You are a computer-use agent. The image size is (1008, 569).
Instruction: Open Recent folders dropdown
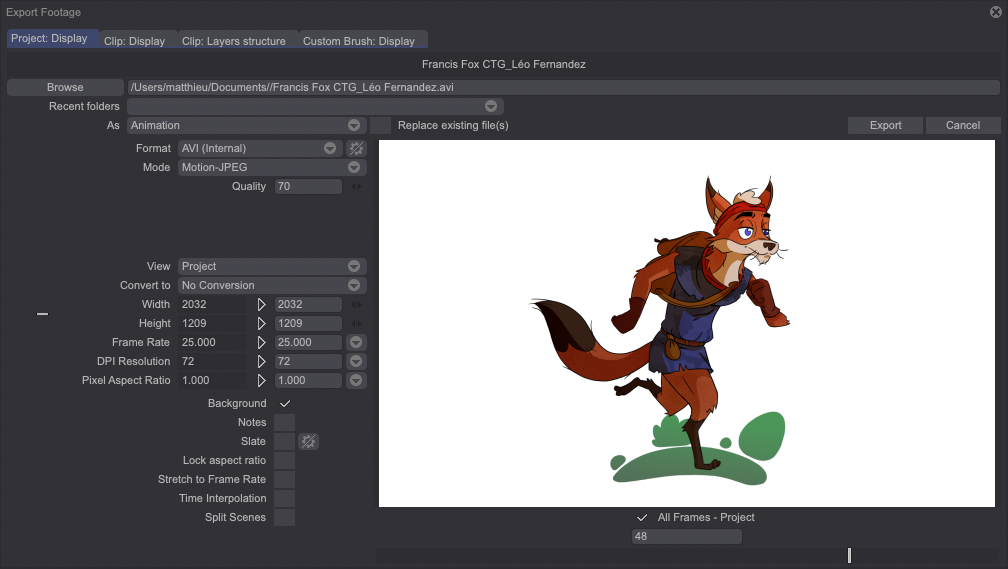pyautogui.click(x=315, y=106)
